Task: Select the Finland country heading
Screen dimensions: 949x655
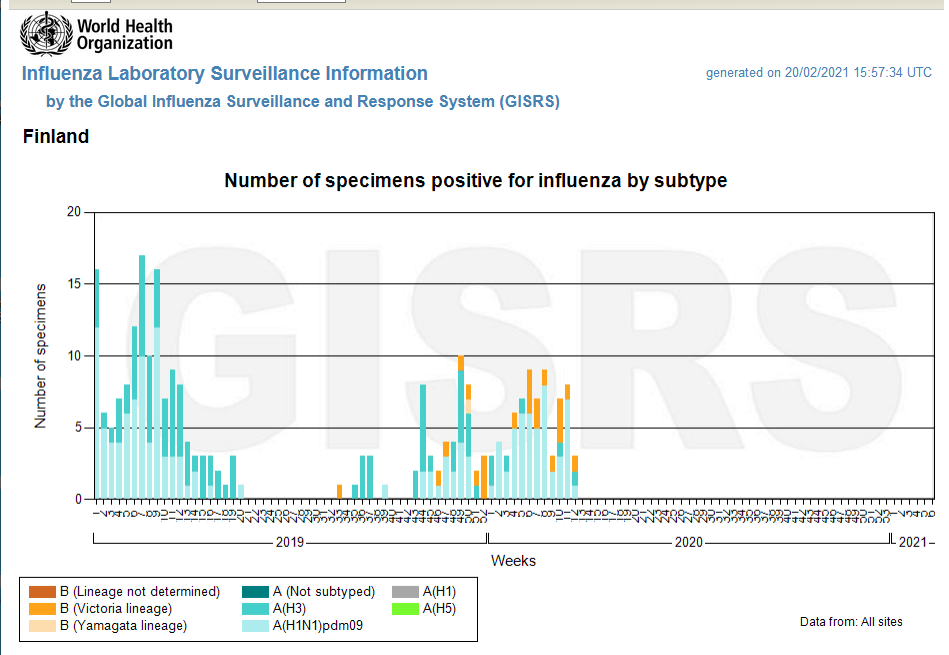Action: [56, 137]
